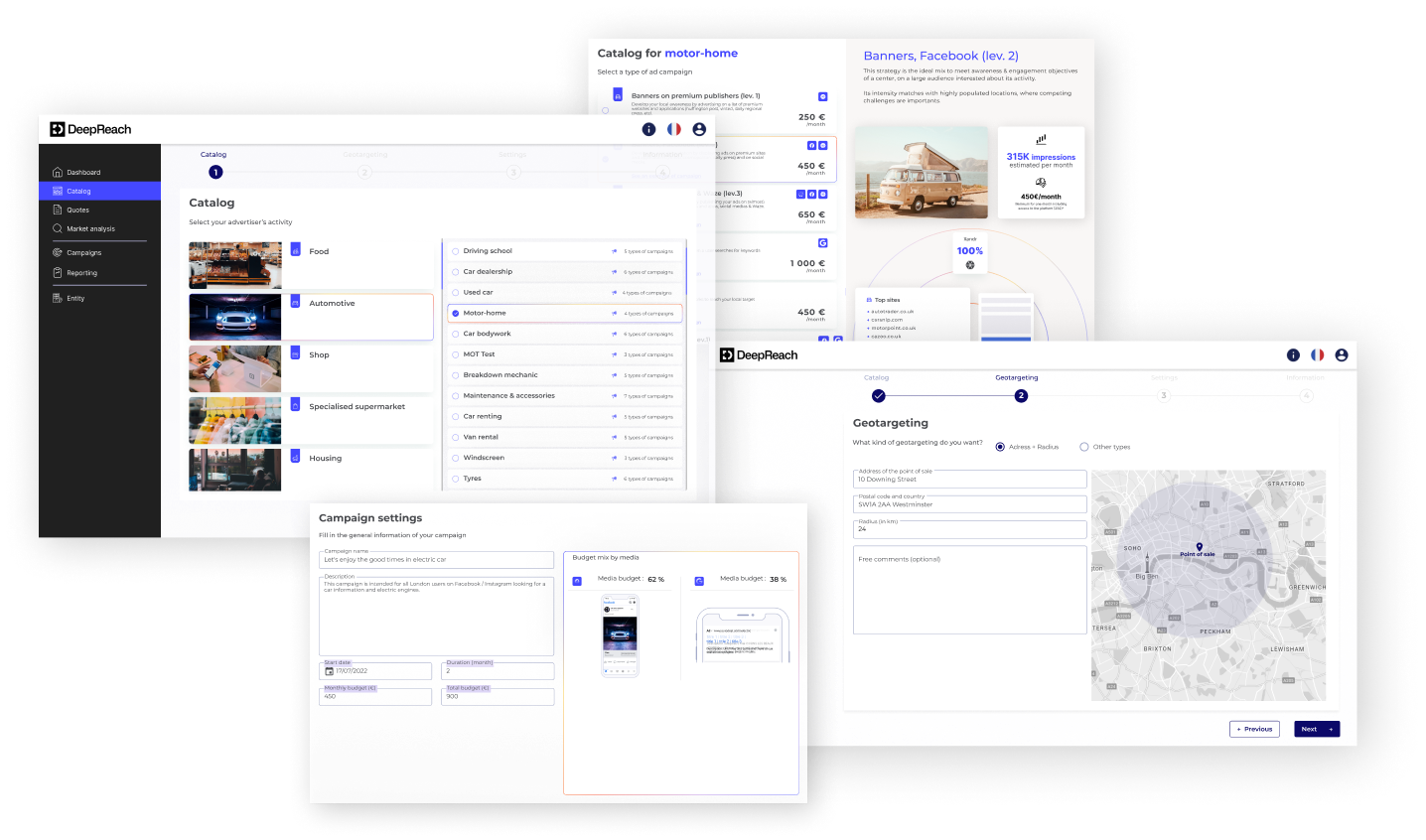Click the Previous button
1426x840 pixels.
tap(1254, 729)
